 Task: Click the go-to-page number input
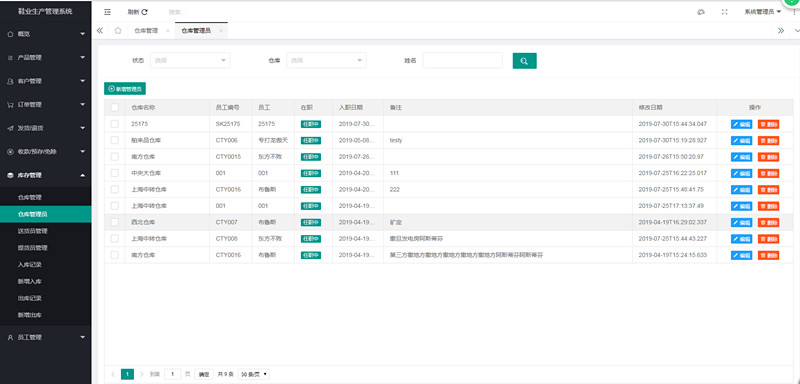tap(172, 374)
